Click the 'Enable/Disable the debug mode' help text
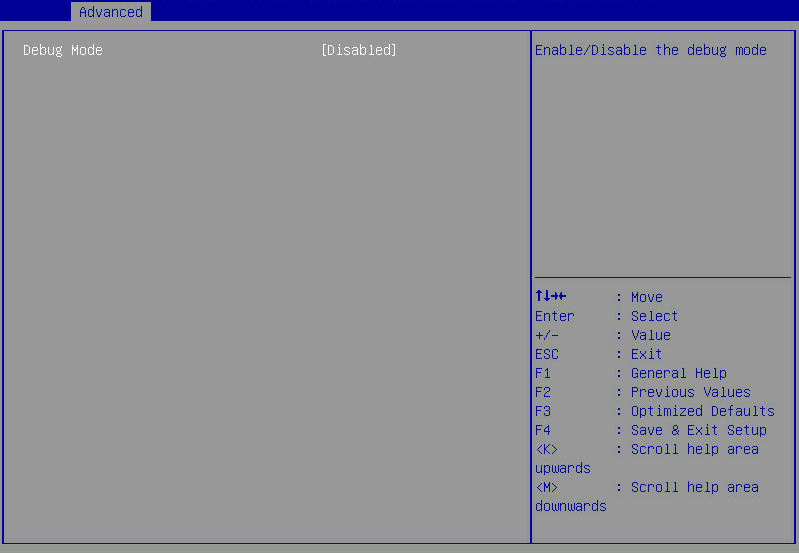 (651, 50)
